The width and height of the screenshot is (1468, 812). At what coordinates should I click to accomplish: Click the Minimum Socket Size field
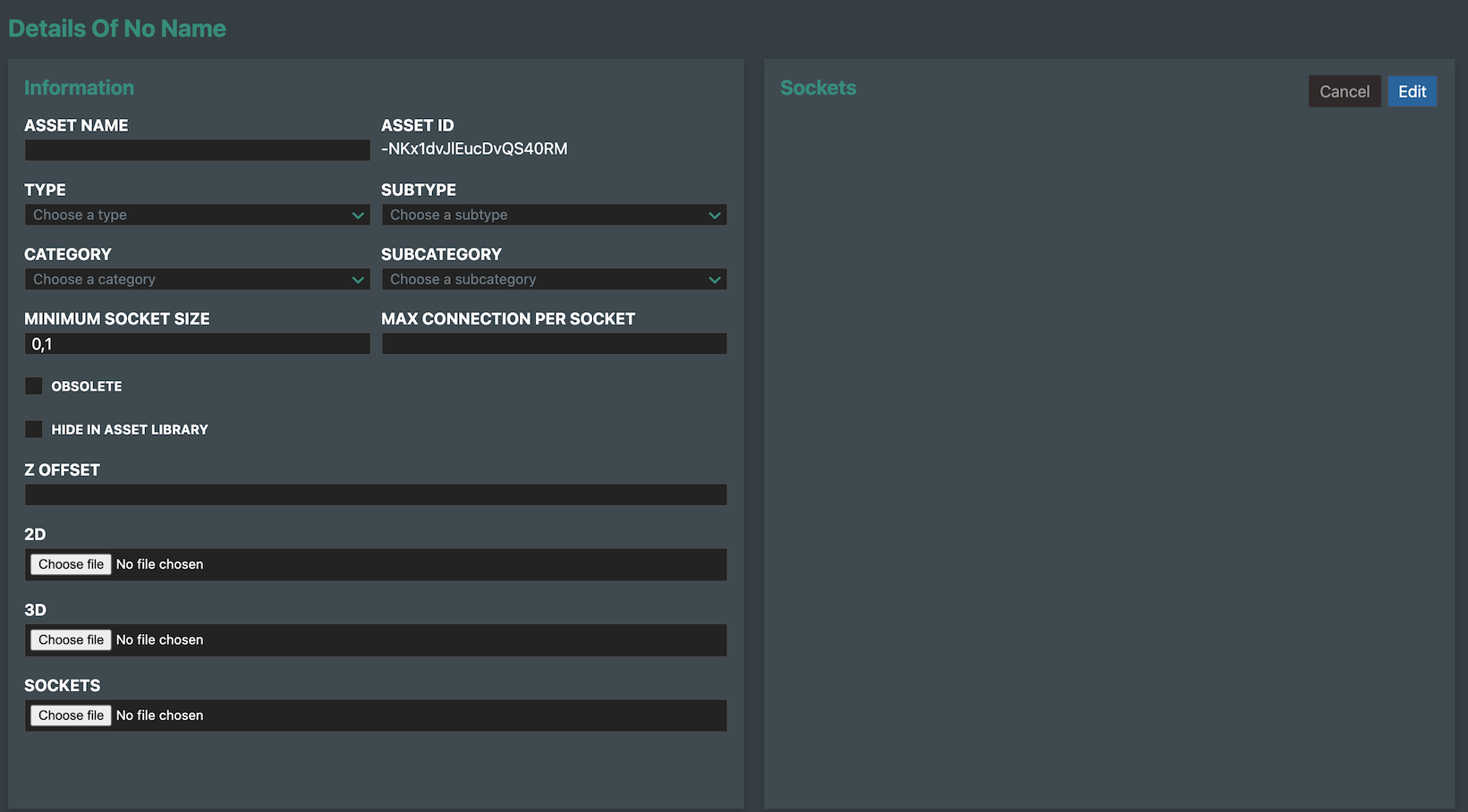[x=197, y=343]
